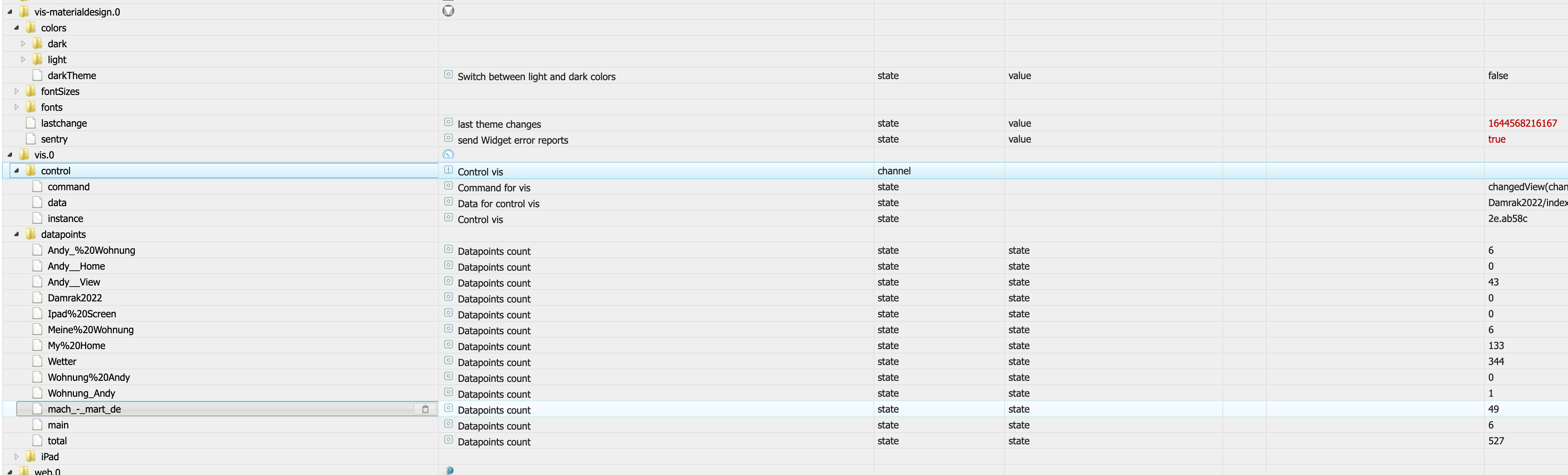Click state icon beside 'last theme changes'

449,122
